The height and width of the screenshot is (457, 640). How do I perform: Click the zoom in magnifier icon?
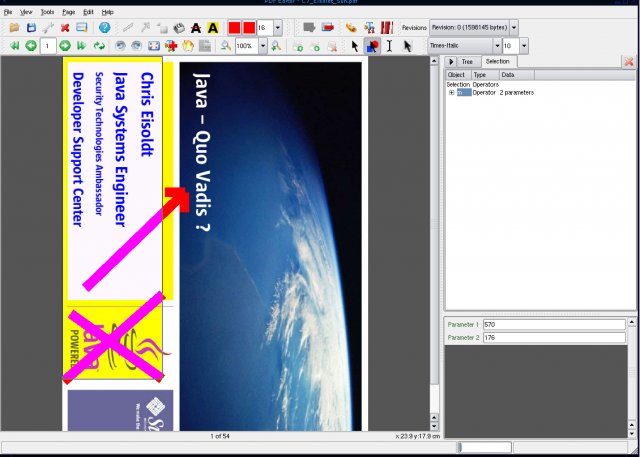coord(276,46)
